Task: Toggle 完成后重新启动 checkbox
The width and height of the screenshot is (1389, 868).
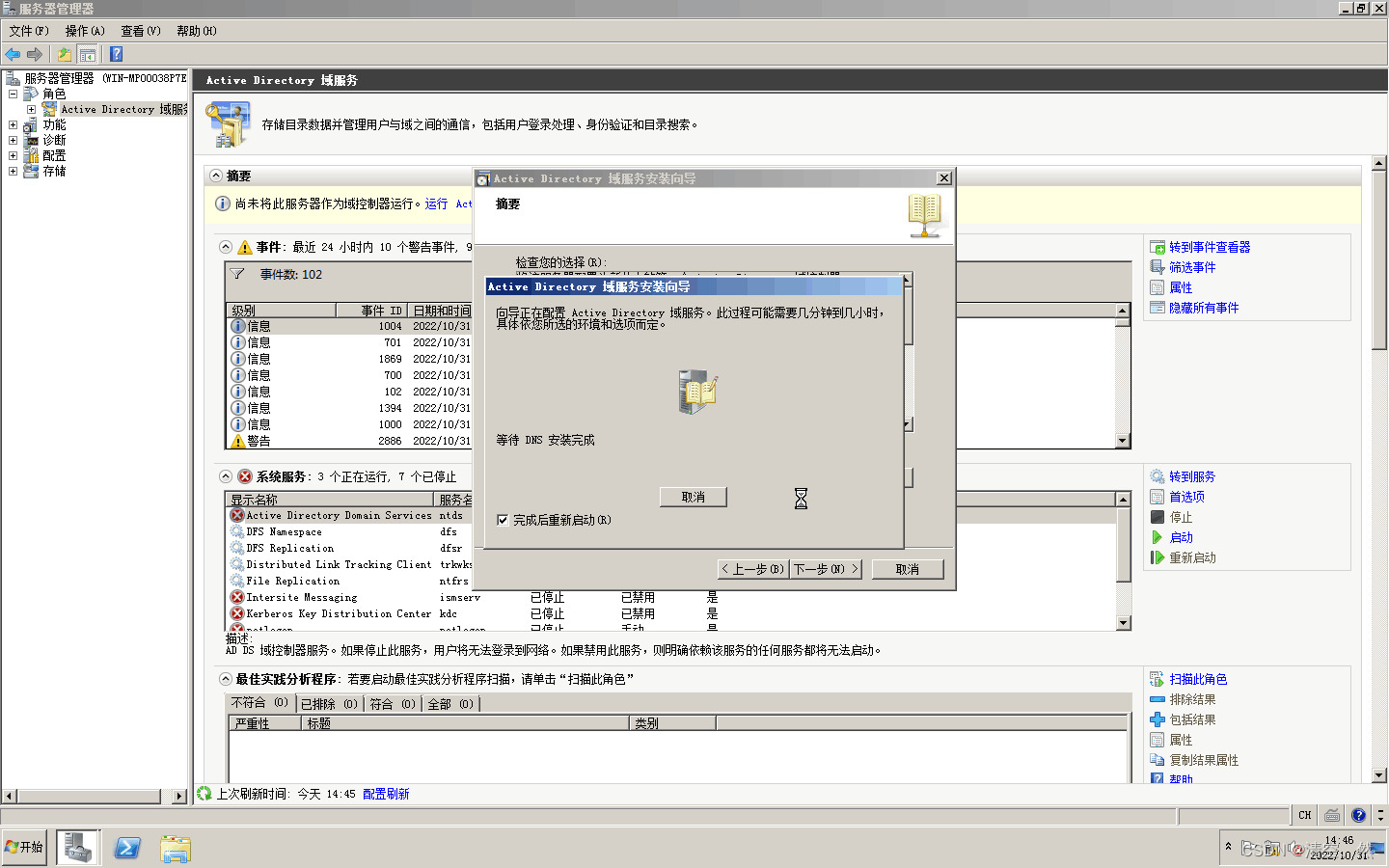Action: (x=503, y=520)
